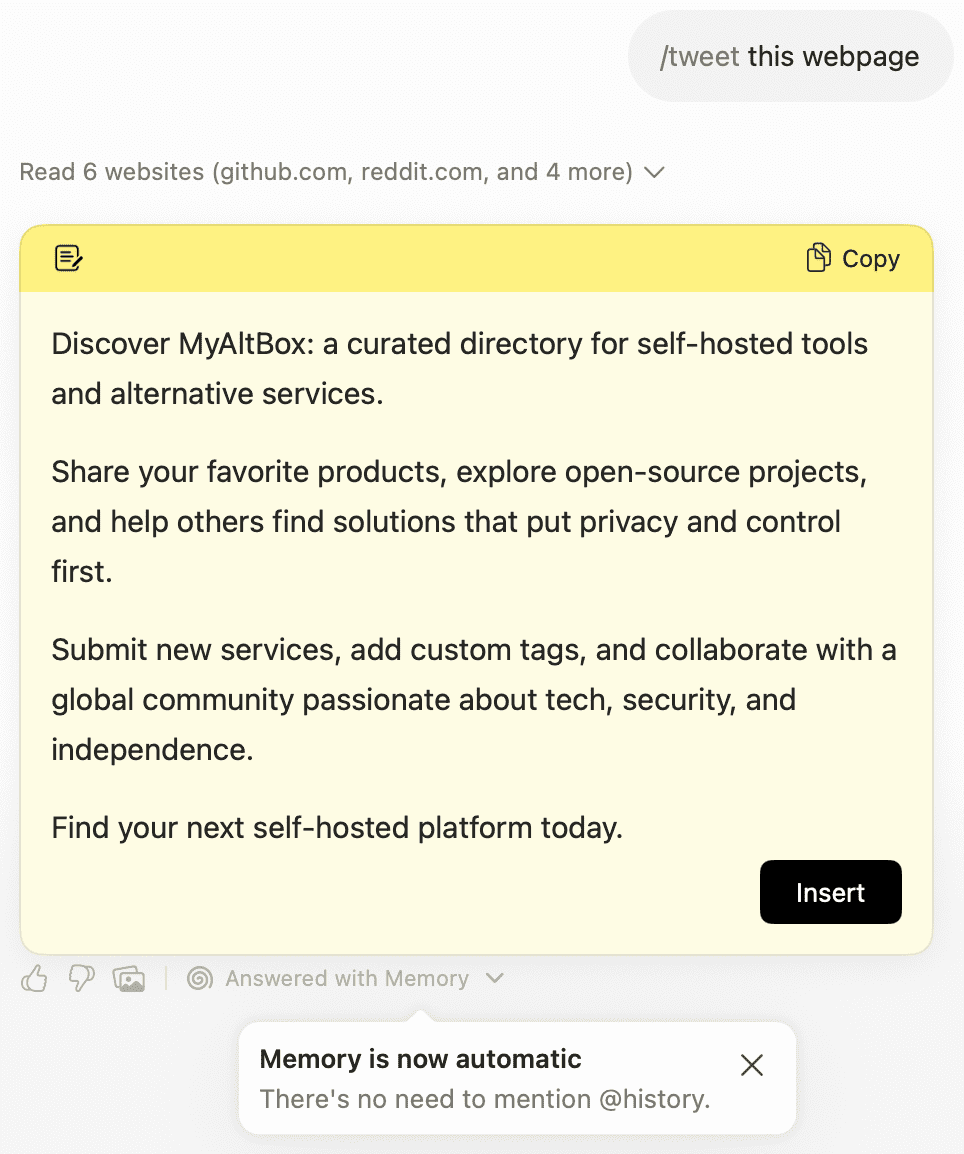Click the note edit icon in yellow header
Viewport: 964px width, 1154px height.
[x=68, y=258]
